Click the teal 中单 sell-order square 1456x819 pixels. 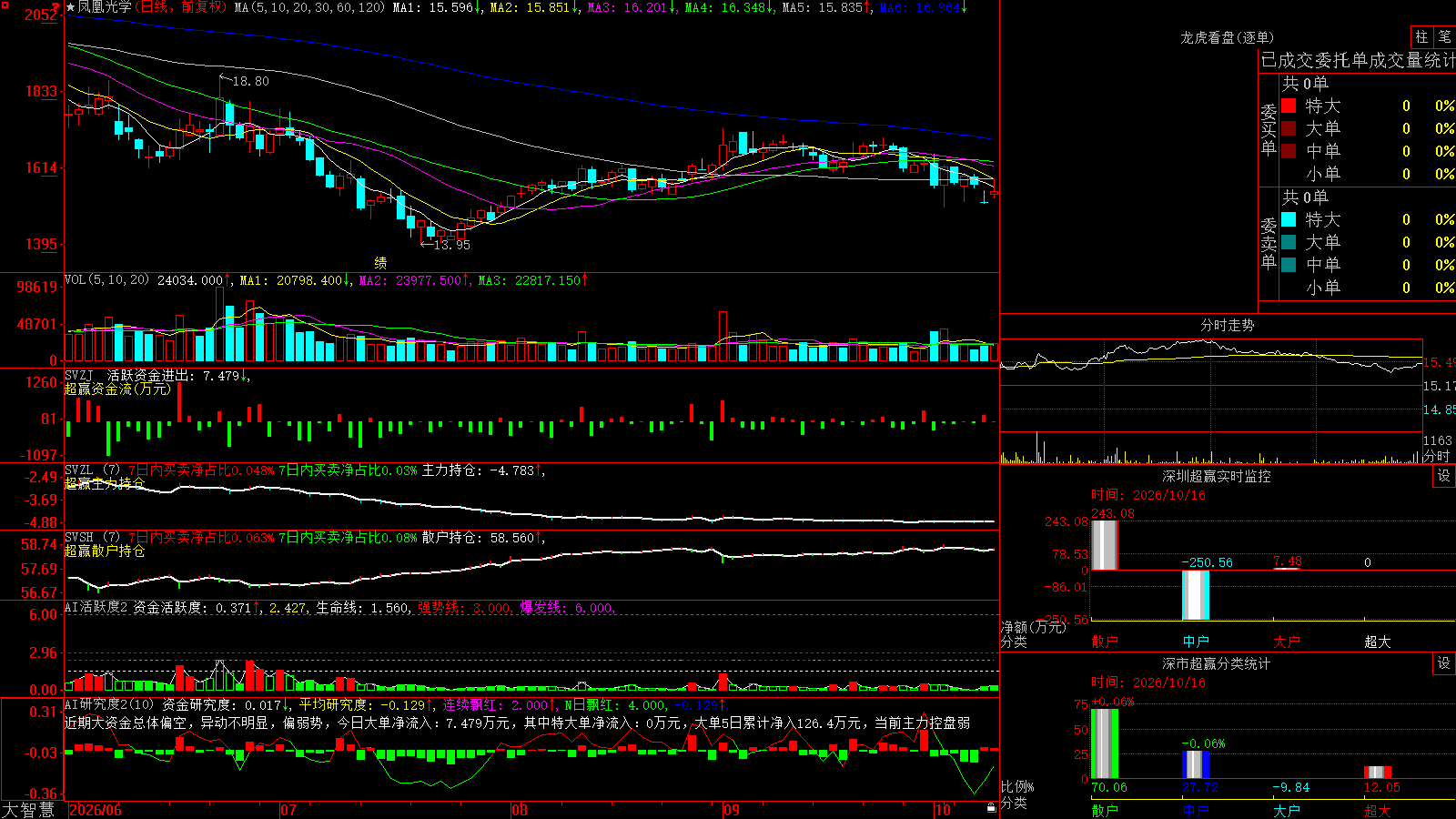tap(1289, 265)
